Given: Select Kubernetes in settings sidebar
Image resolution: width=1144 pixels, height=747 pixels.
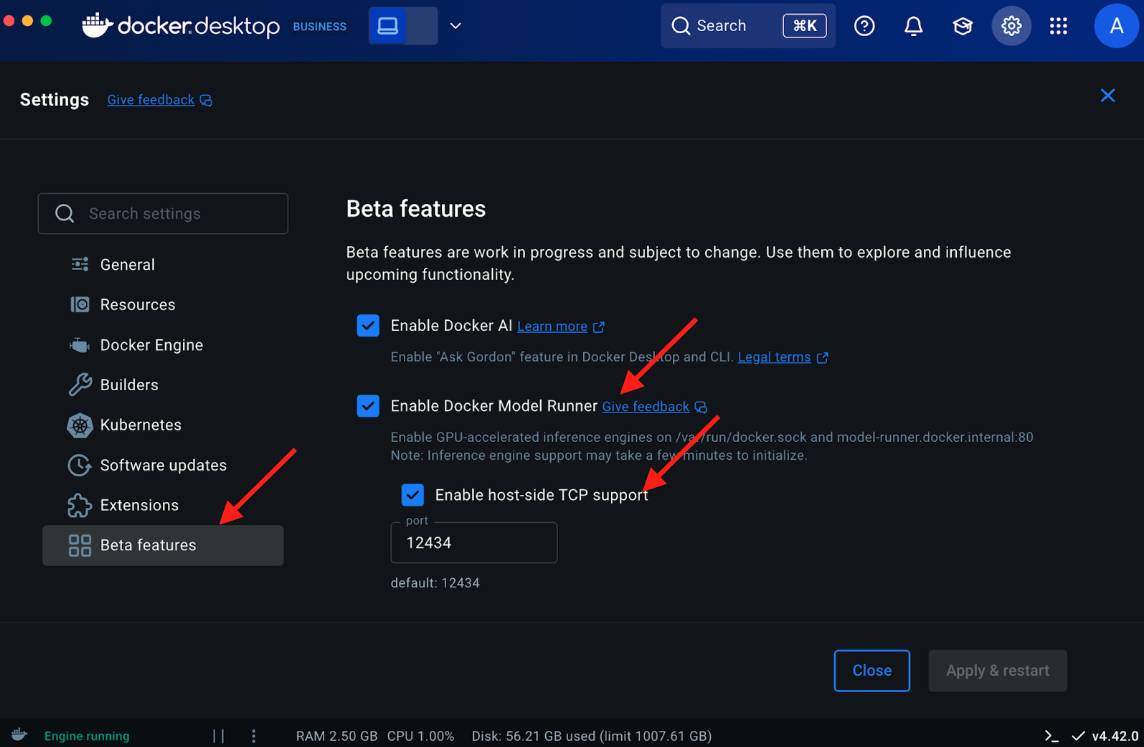Looking at the screenshot, I should [140, 425].
